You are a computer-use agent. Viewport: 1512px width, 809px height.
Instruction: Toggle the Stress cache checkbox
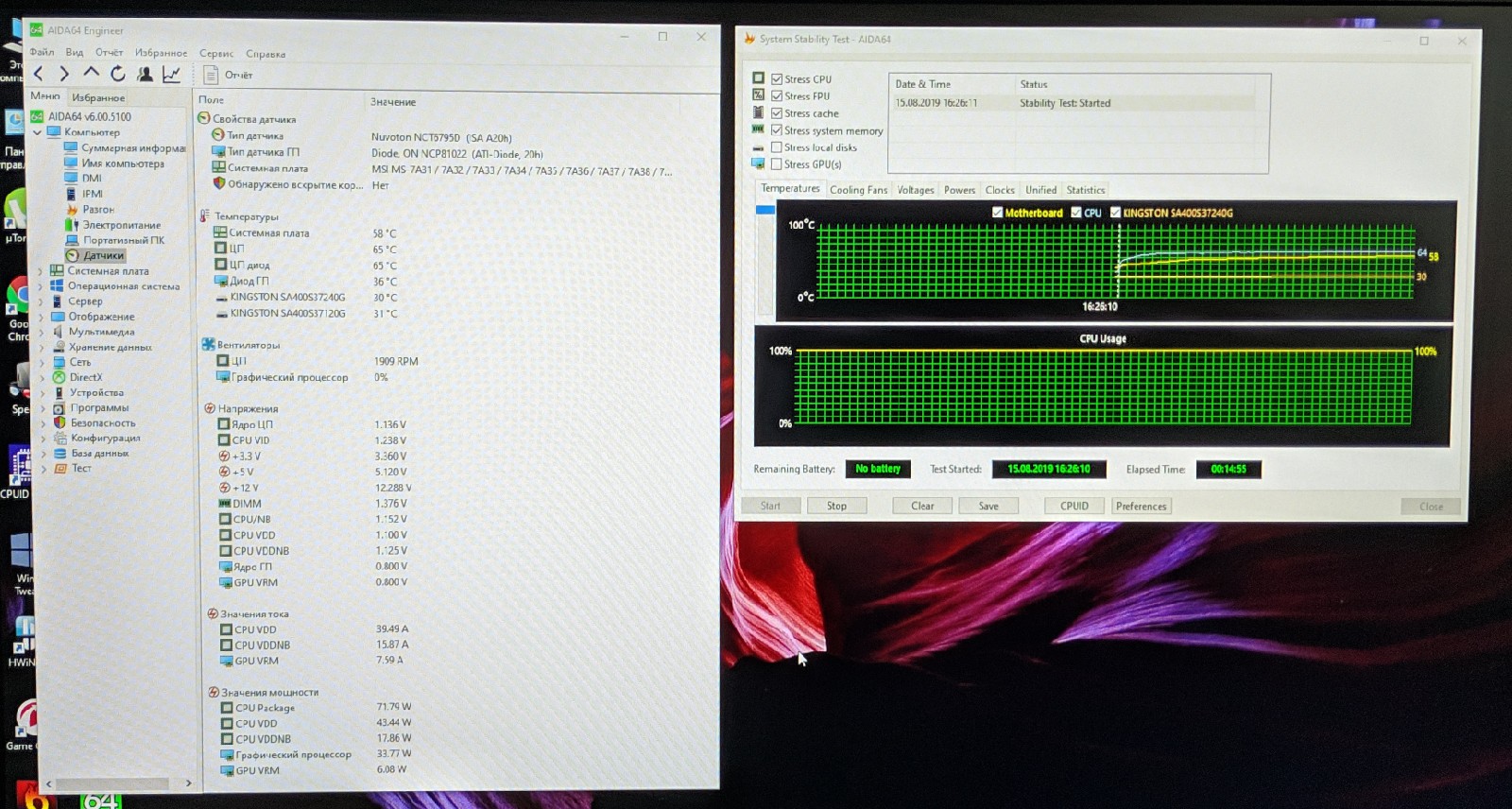(x=777, y=113)
